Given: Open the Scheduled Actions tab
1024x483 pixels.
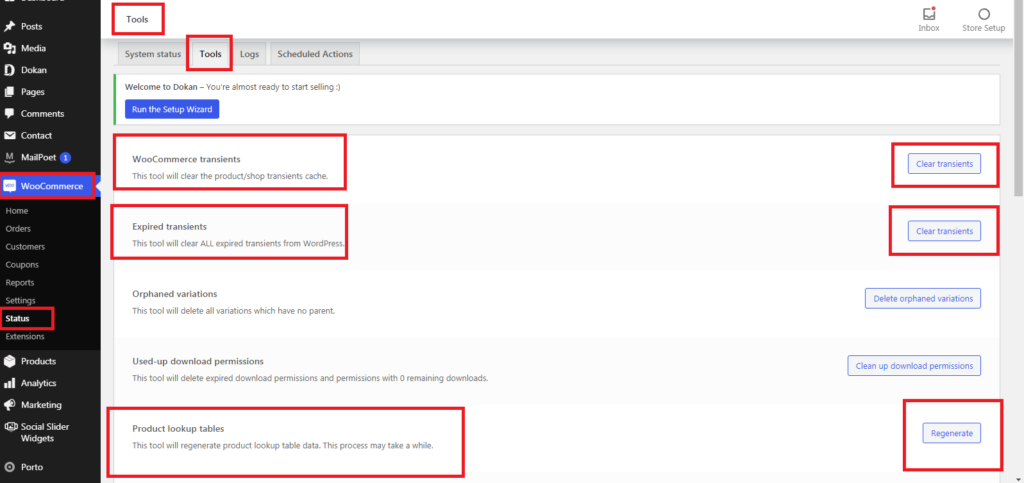Looking at the screenshot, I should [314, 54].
